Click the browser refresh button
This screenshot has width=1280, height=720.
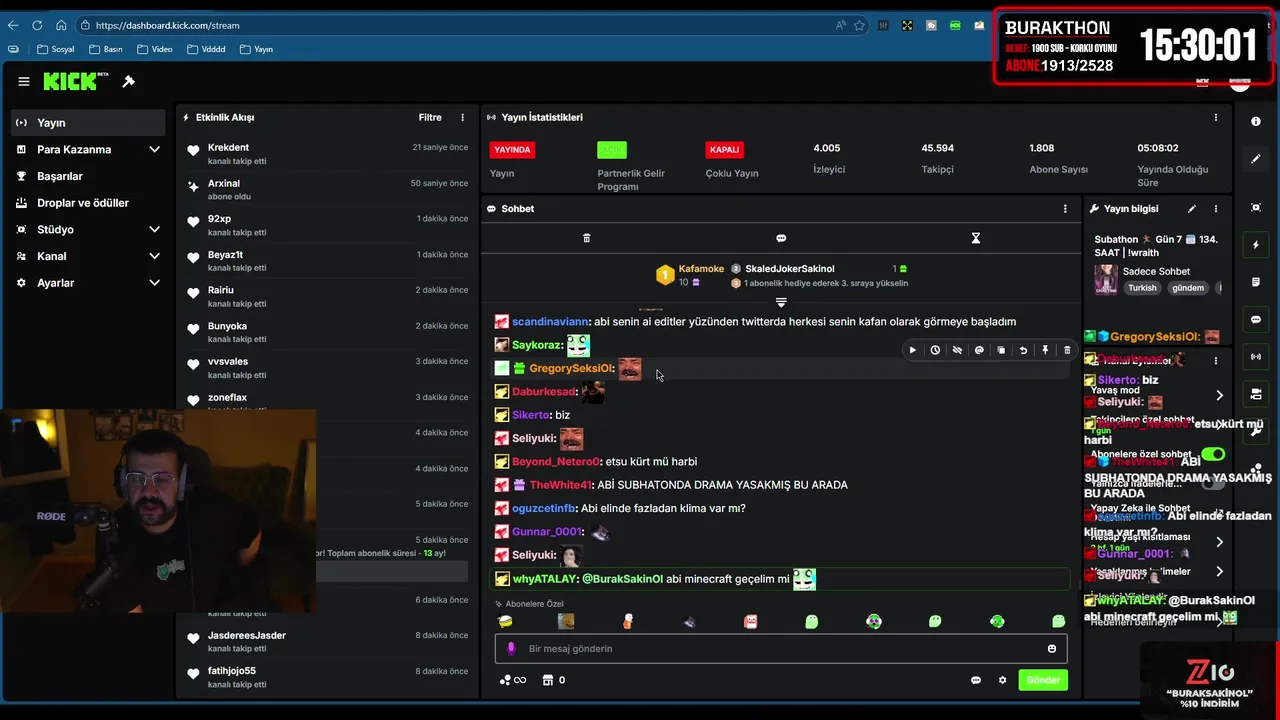point(37,25)
